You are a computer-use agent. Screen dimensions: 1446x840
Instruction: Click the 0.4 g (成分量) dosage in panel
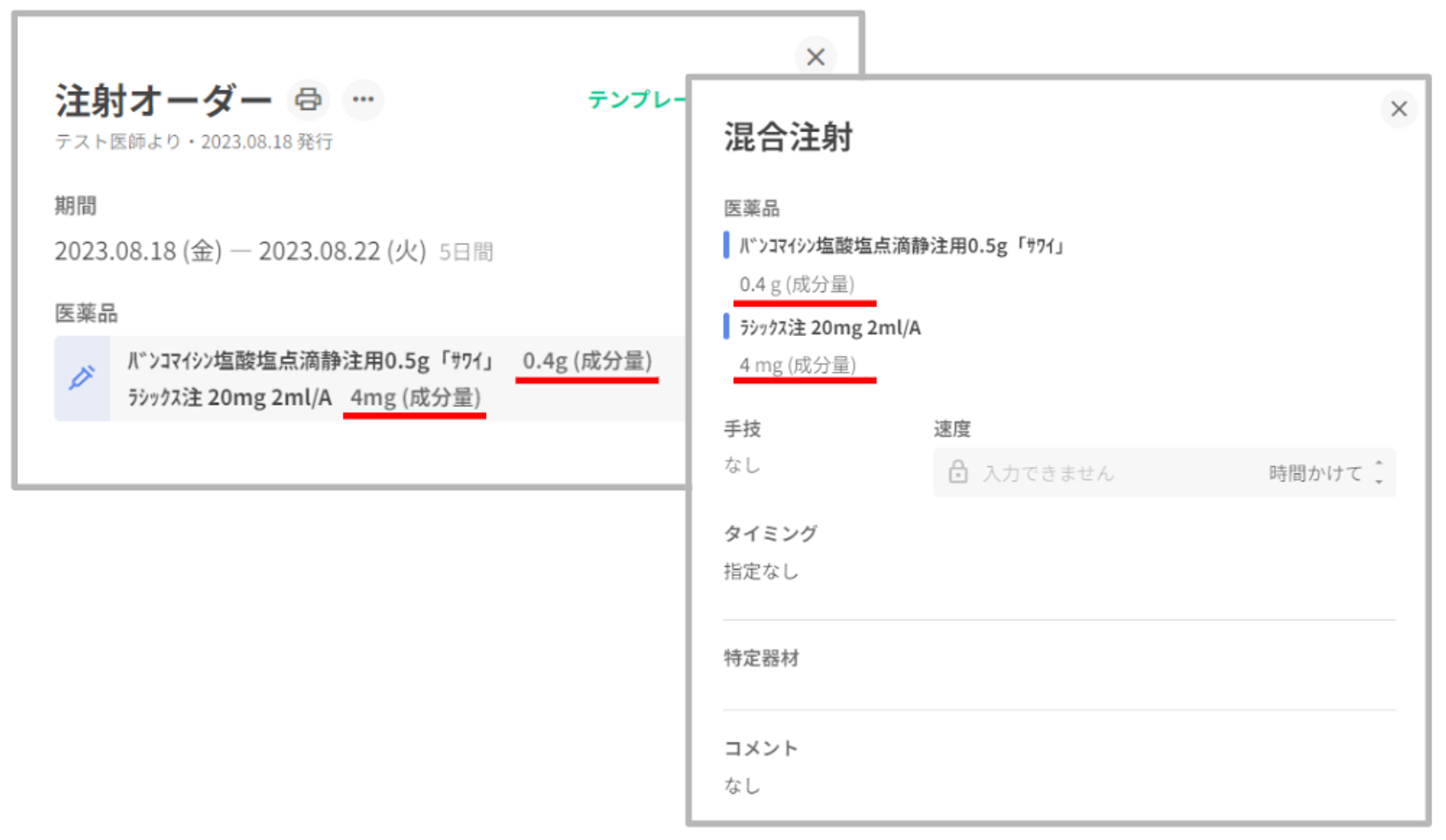[x=797, y=284]
